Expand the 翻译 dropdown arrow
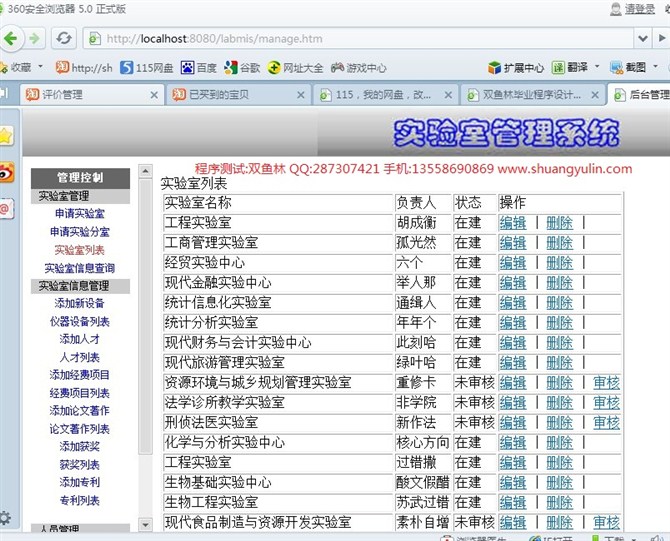The image size is (670, 541). coord(597,67)
